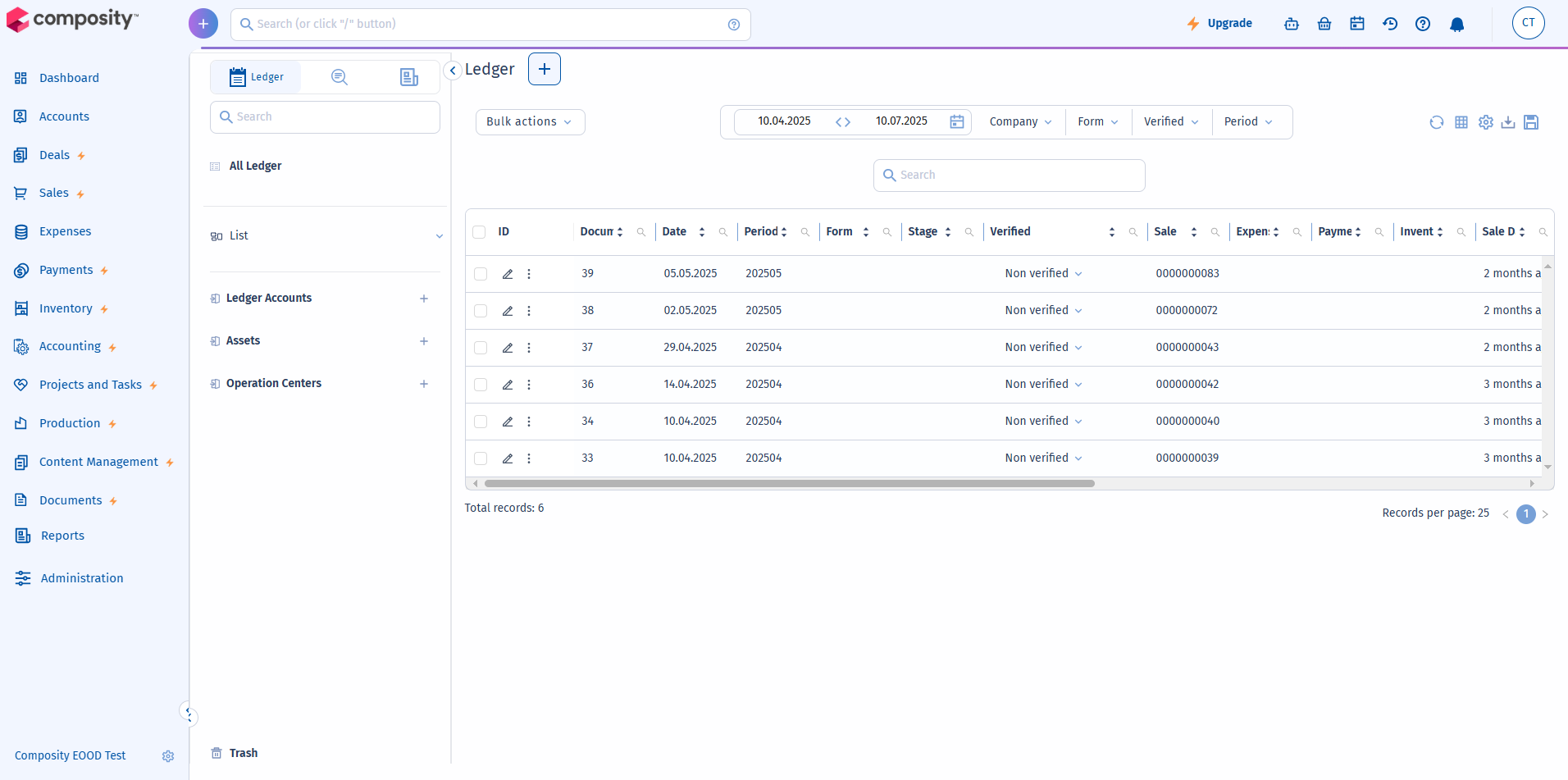Change Non verified status for record 37
Screen dimensions: 1568x780
[x=1043, y=348]
